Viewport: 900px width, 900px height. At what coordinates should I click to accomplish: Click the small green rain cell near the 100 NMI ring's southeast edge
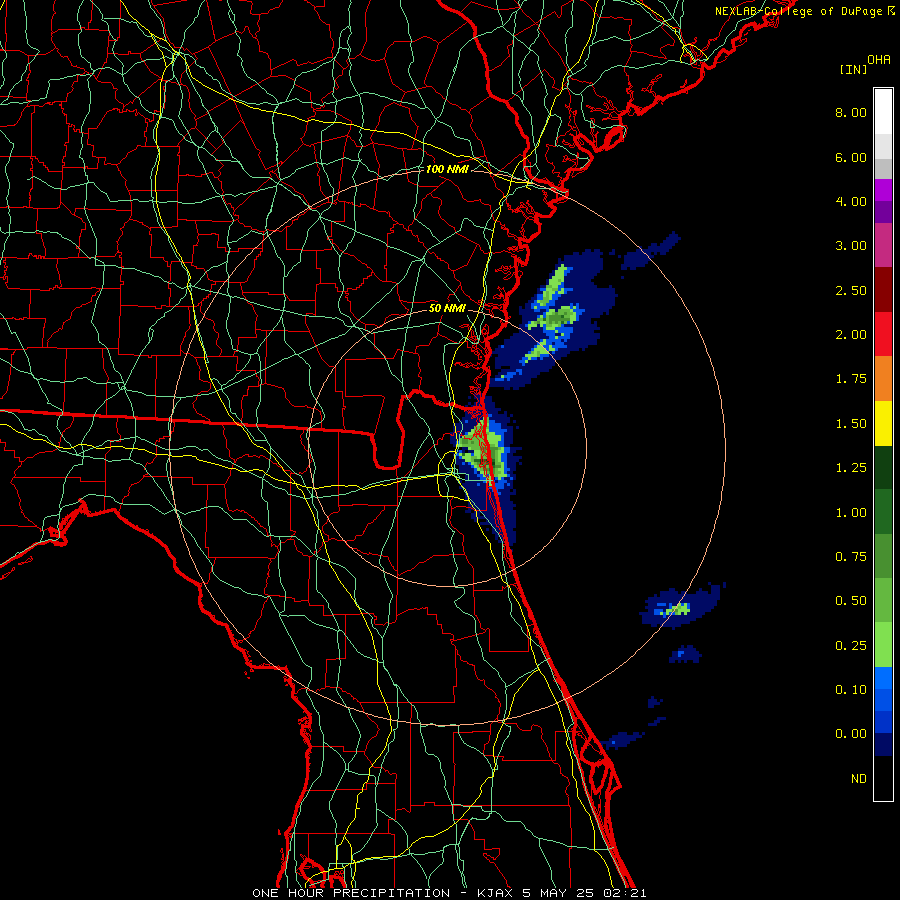679,610
